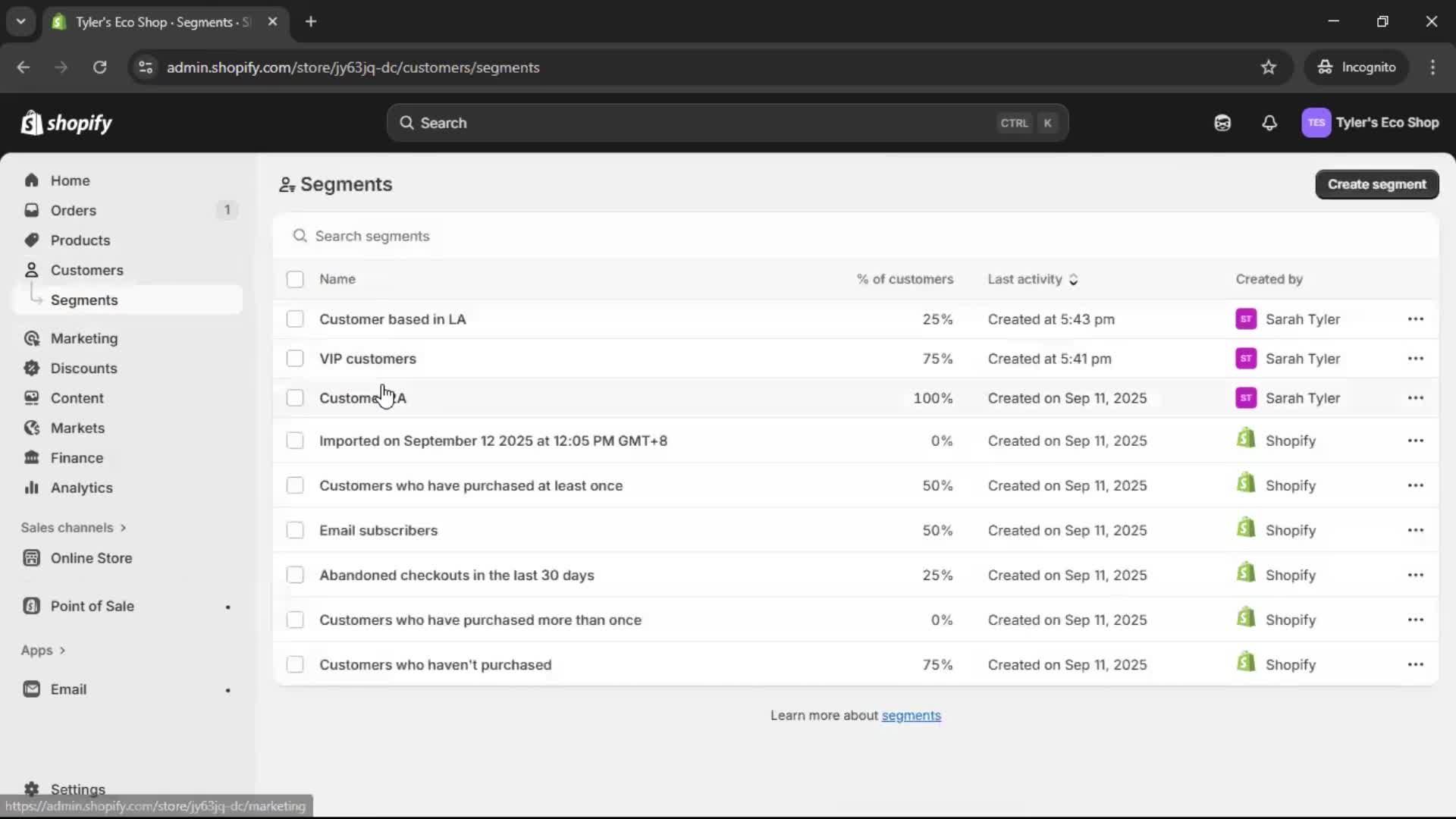Open the Analytics section

click(x=81, y=488)
